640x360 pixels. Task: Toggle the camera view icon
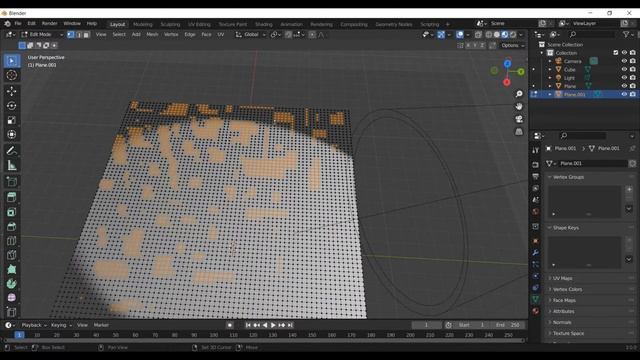coord(519,119)
